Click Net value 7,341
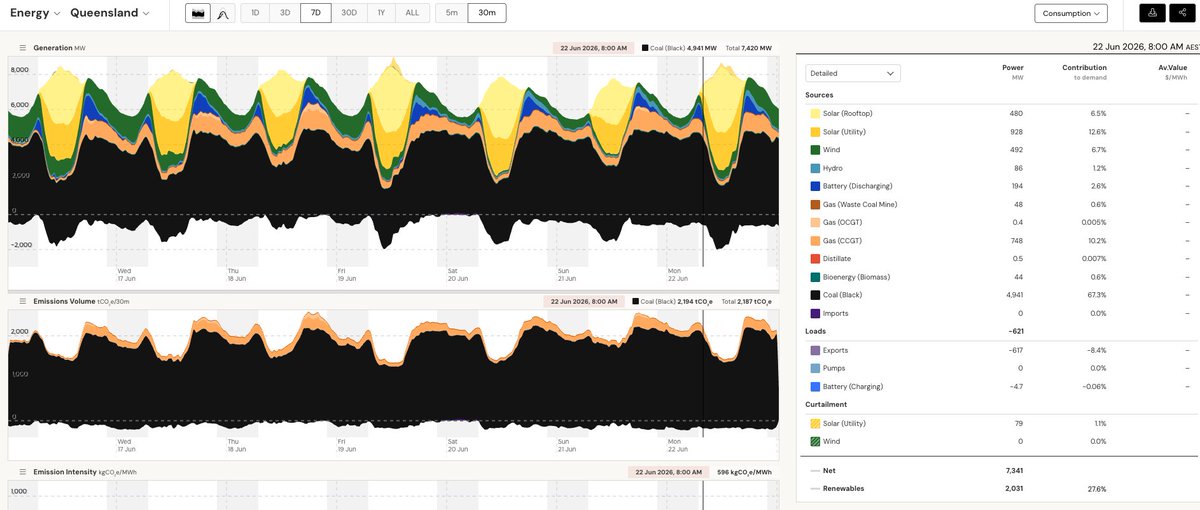The image size is (1200, 510). (1012, 470)
